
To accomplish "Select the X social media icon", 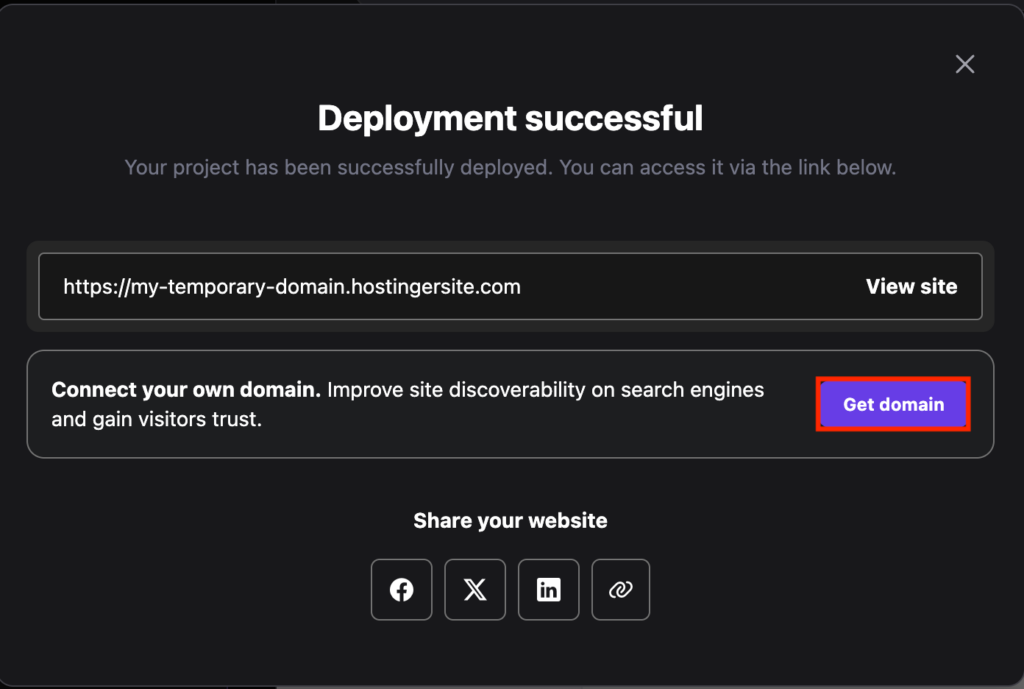I will click(x=474, y=589).
